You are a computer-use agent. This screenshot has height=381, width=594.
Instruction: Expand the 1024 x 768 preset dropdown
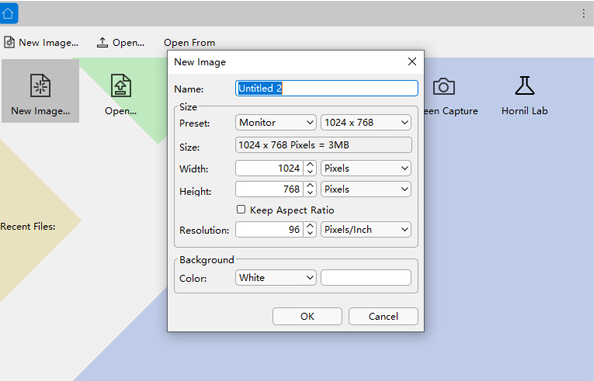click(x=366, y=122)
